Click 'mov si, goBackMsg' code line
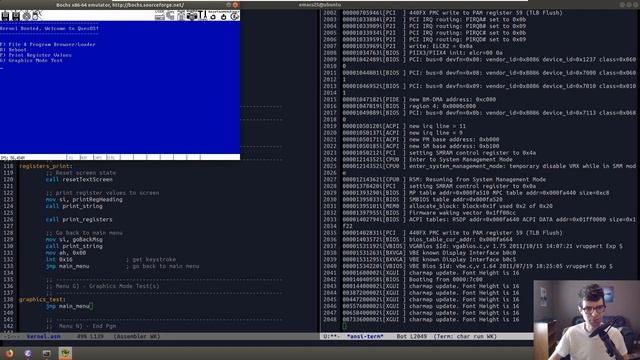Viewport: 640px width, 360px height. tap(74, 240)
